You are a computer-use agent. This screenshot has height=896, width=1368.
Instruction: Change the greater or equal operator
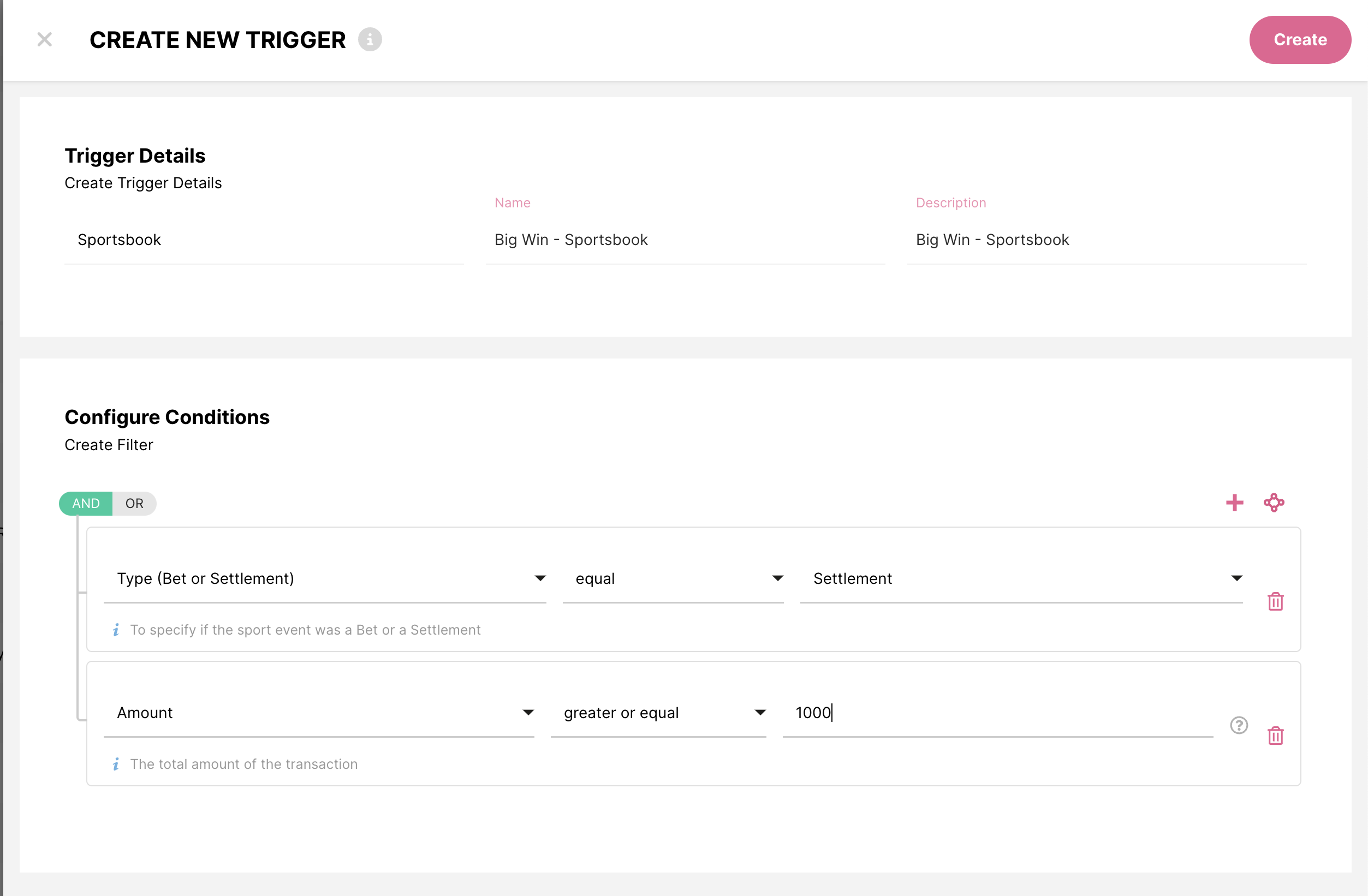(x=658, y=713)
